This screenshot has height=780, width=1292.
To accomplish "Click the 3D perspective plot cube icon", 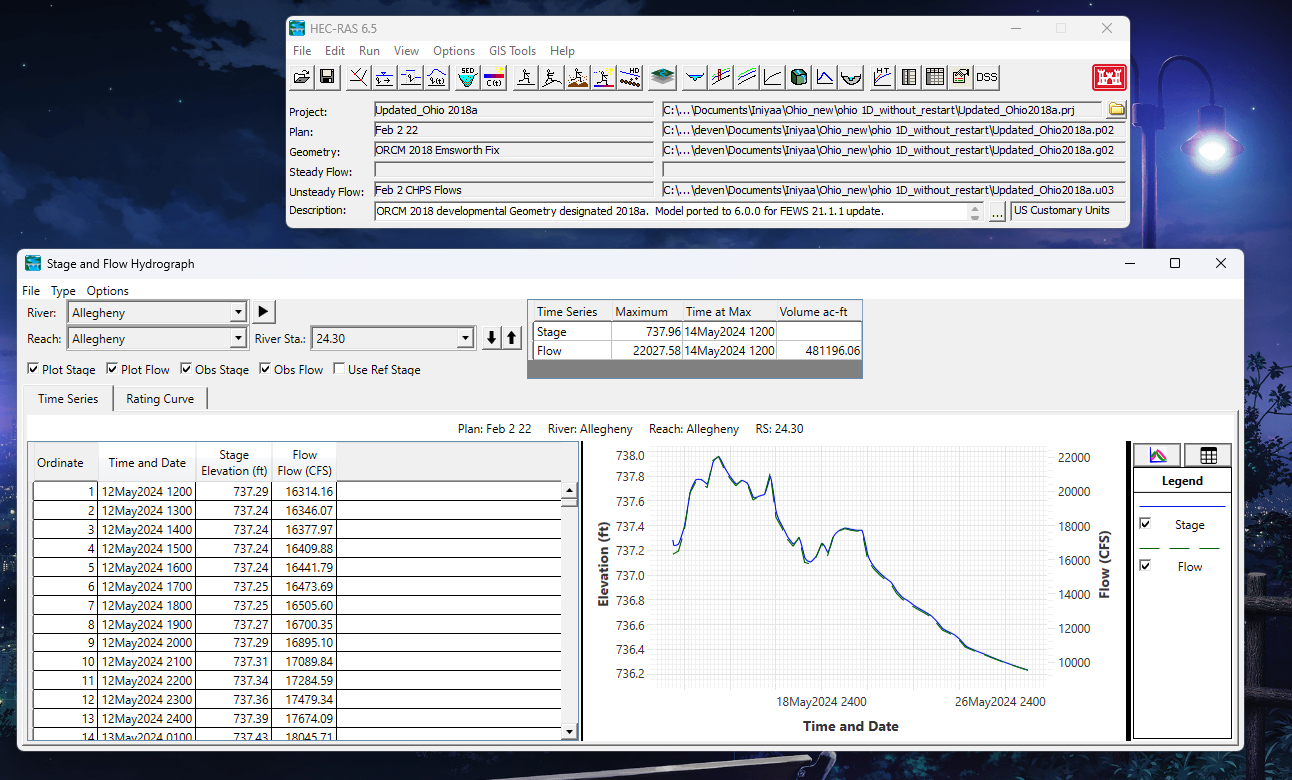I will [x=799, y=77].
